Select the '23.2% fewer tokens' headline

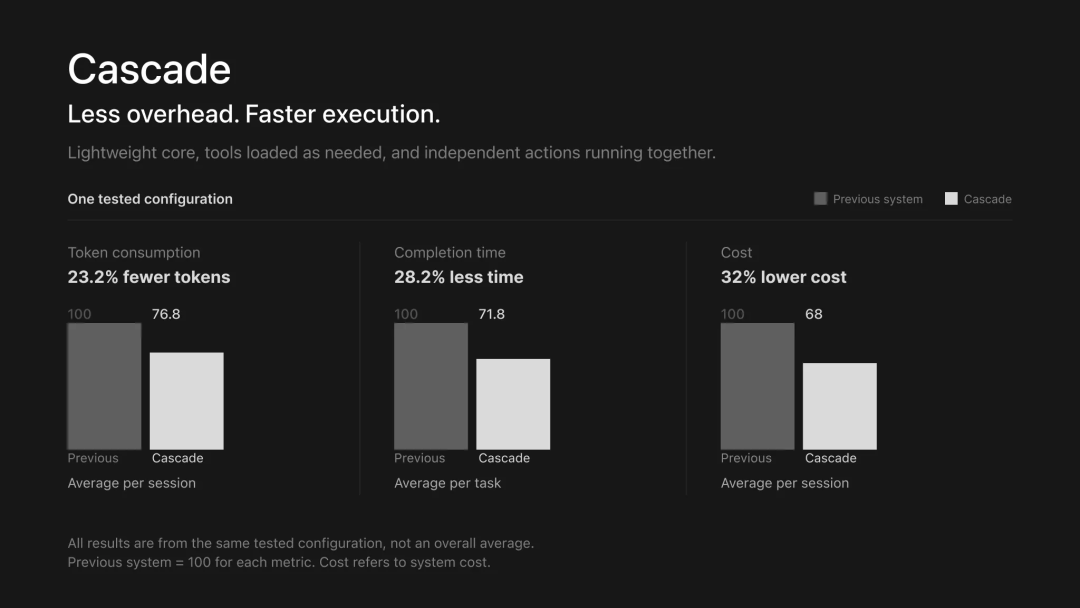coord(149,277)
